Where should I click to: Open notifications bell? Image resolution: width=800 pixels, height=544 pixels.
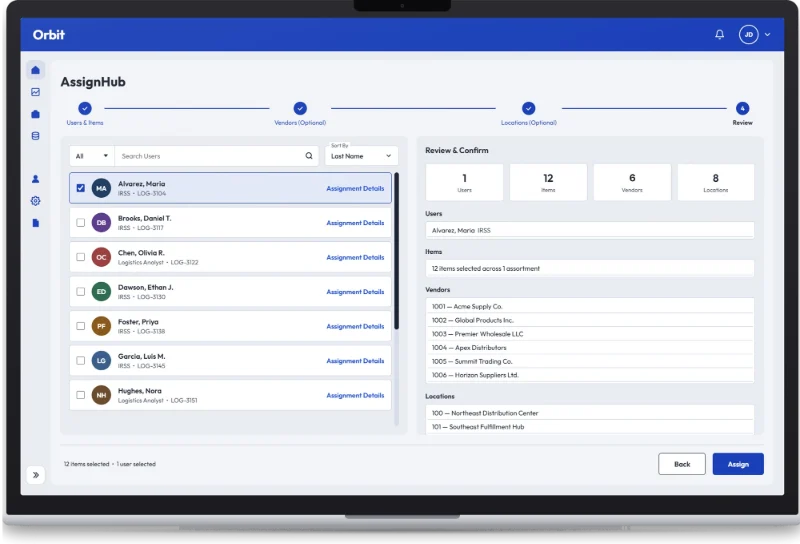[719, 35]
